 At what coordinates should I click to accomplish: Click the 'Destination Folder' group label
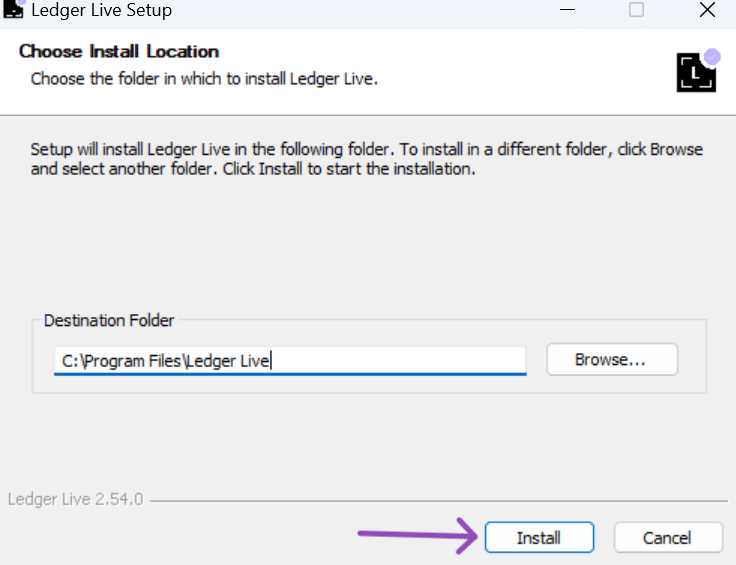[x=109, y=321]
